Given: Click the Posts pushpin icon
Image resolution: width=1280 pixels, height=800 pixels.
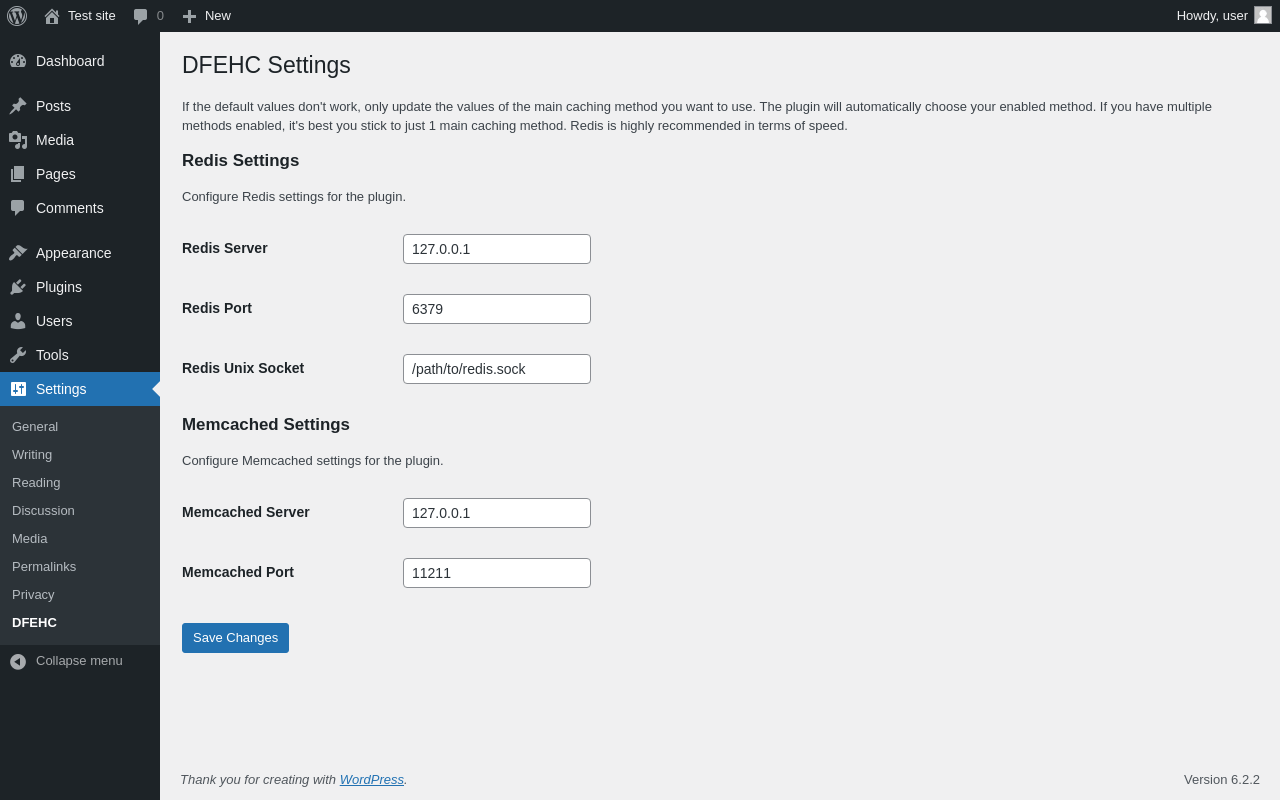Looking at the screenshot, I should 18,106.
